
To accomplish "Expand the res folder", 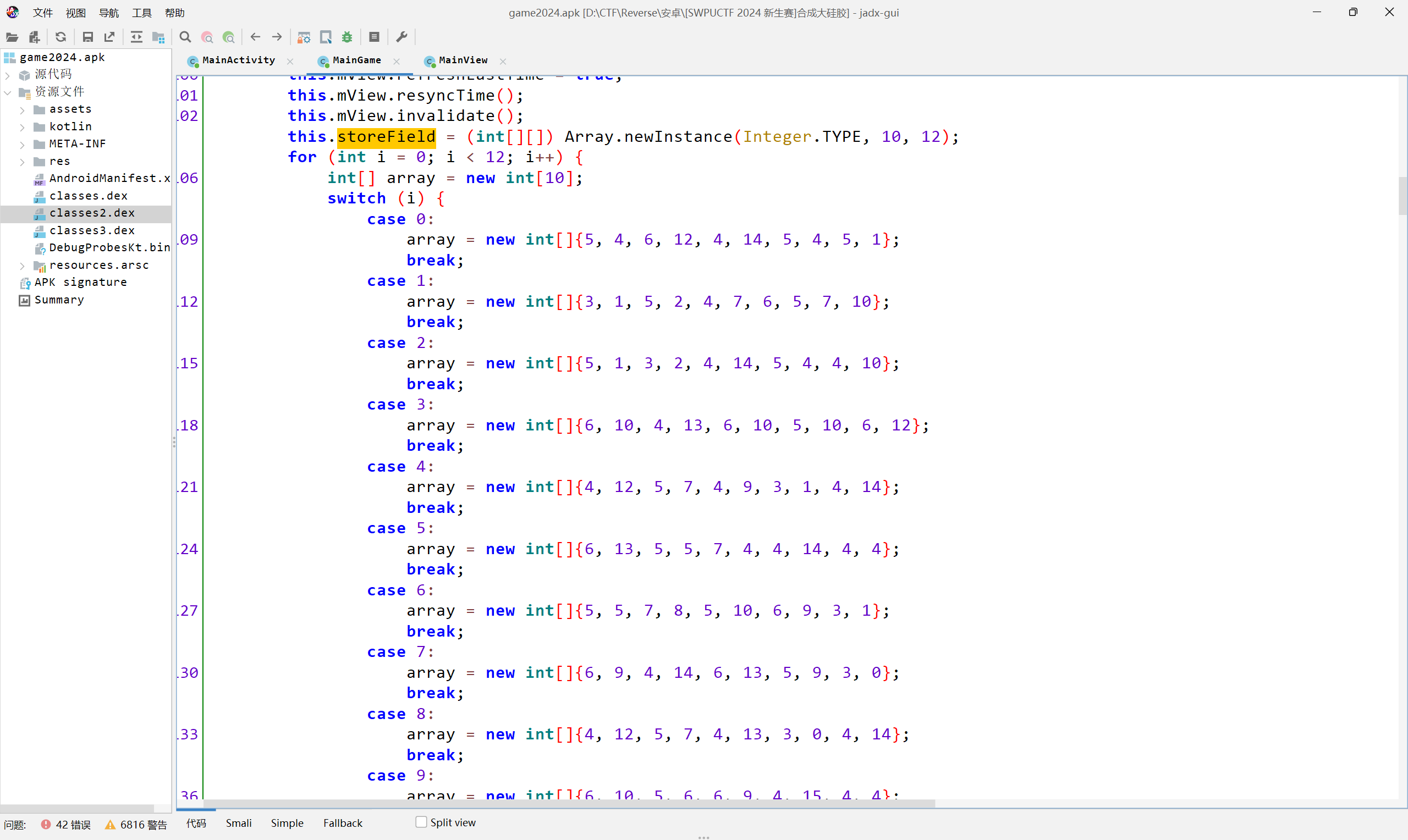I will point(22,163).
